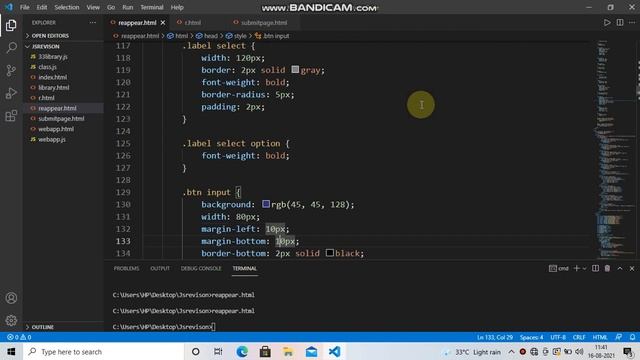Open library.html in the explorer
The width and height of the screenshot is (640, 360).
click(x=53, y=87)
